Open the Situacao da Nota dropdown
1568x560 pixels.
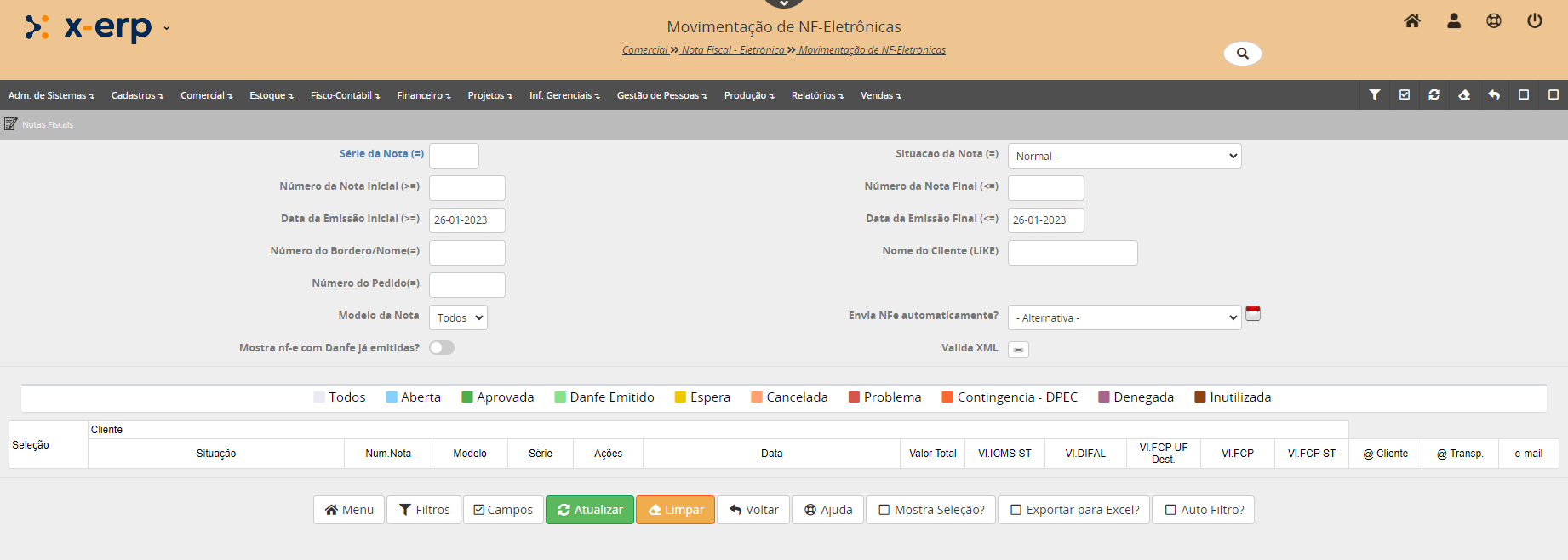point(1124,156)
